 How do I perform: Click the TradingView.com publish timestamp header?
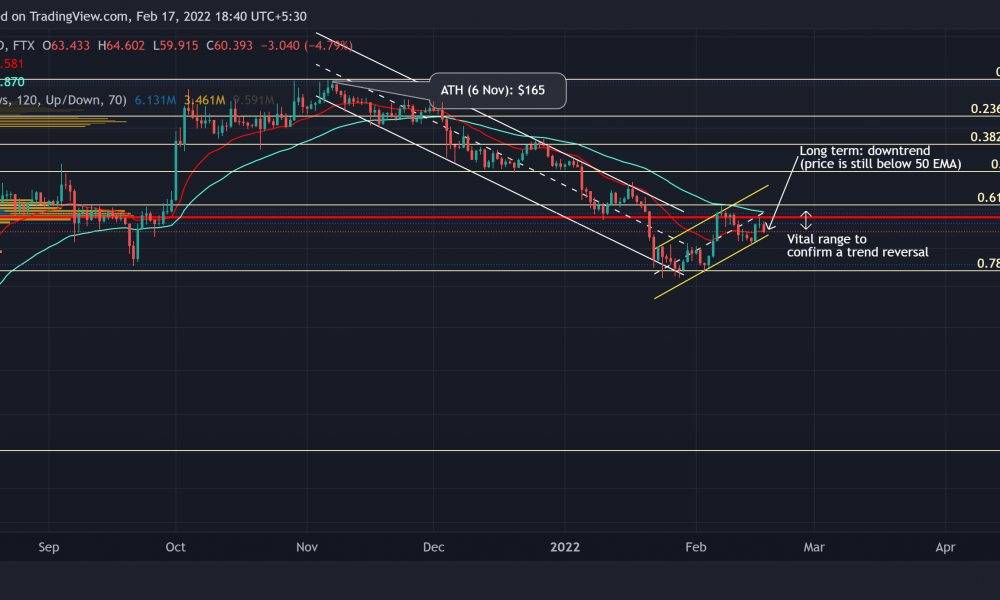(153, 17)
